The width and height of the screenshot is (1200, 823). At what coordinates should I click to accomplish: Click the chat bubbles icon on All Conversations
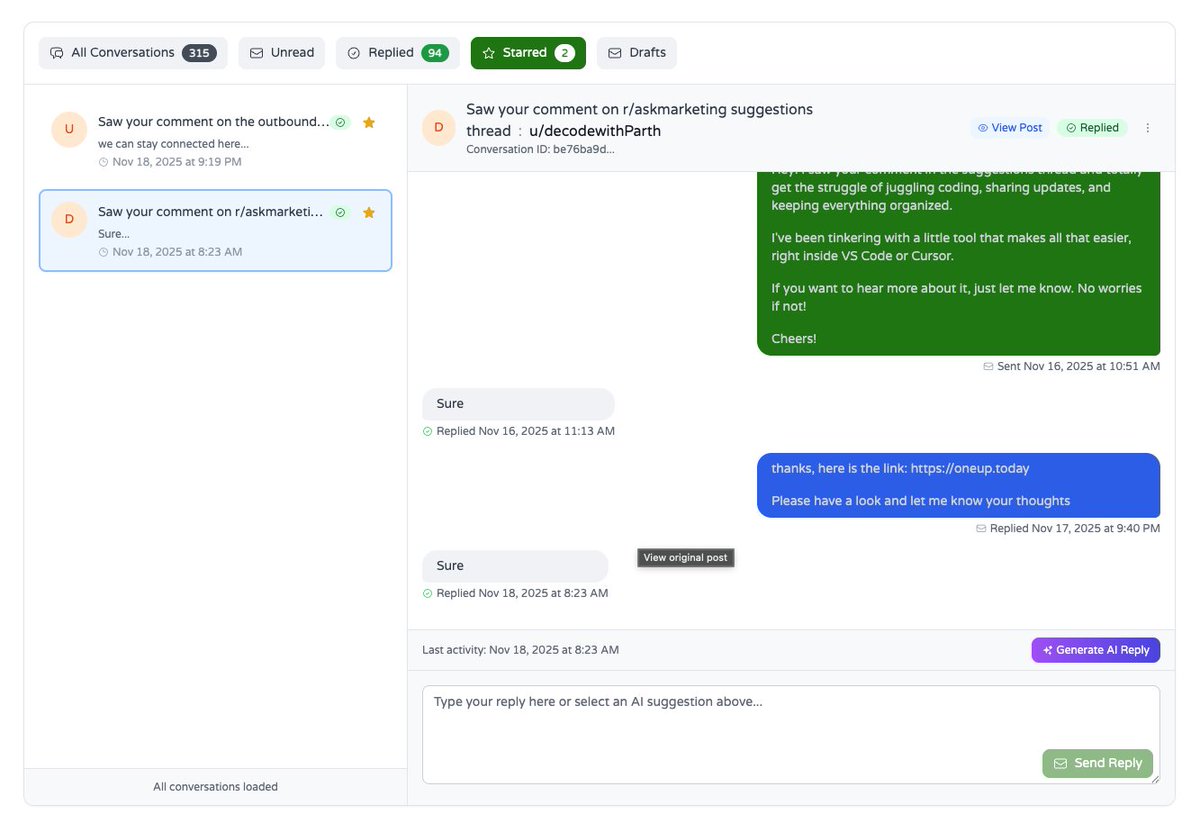[57, 53]
